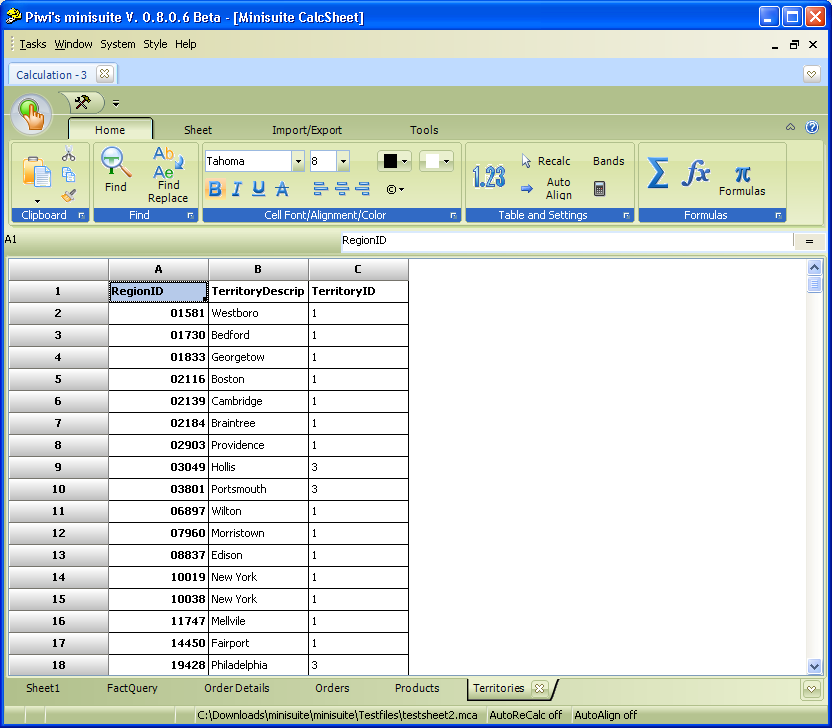
Task: Open the Orders sheet tab
Action: [332, 688]
